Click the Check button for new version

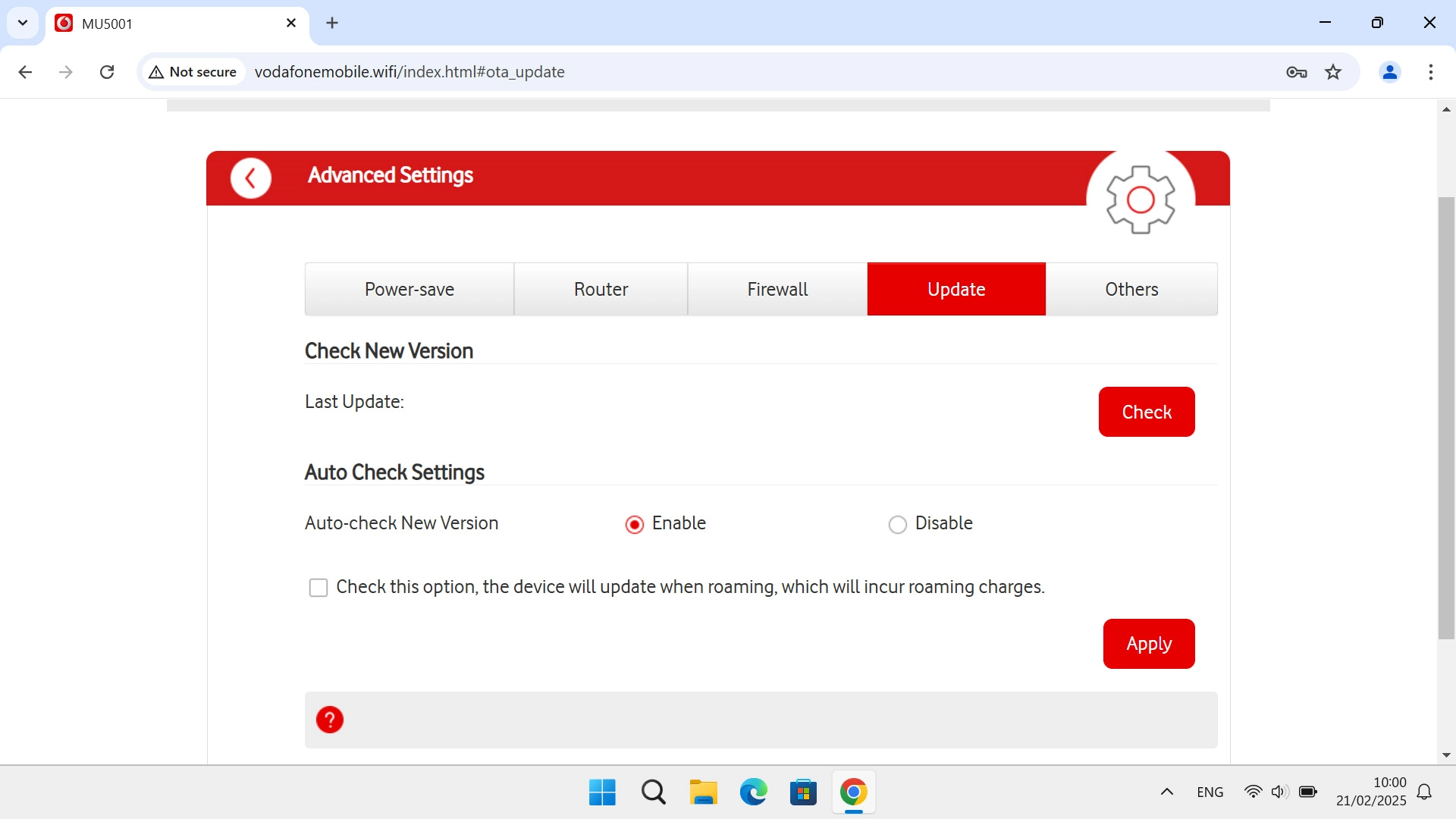(1147, 412)
